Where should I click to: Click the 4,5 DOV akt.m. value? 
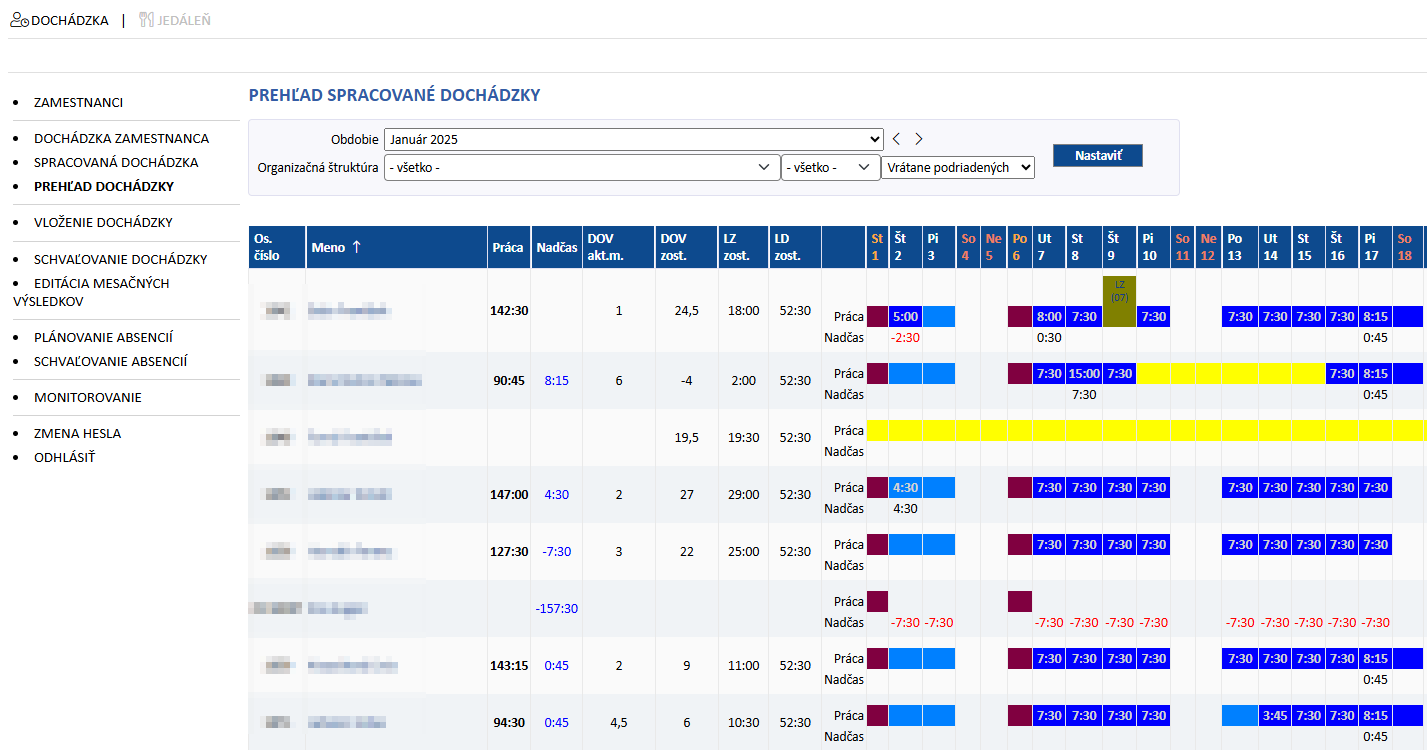pos(618,722)
